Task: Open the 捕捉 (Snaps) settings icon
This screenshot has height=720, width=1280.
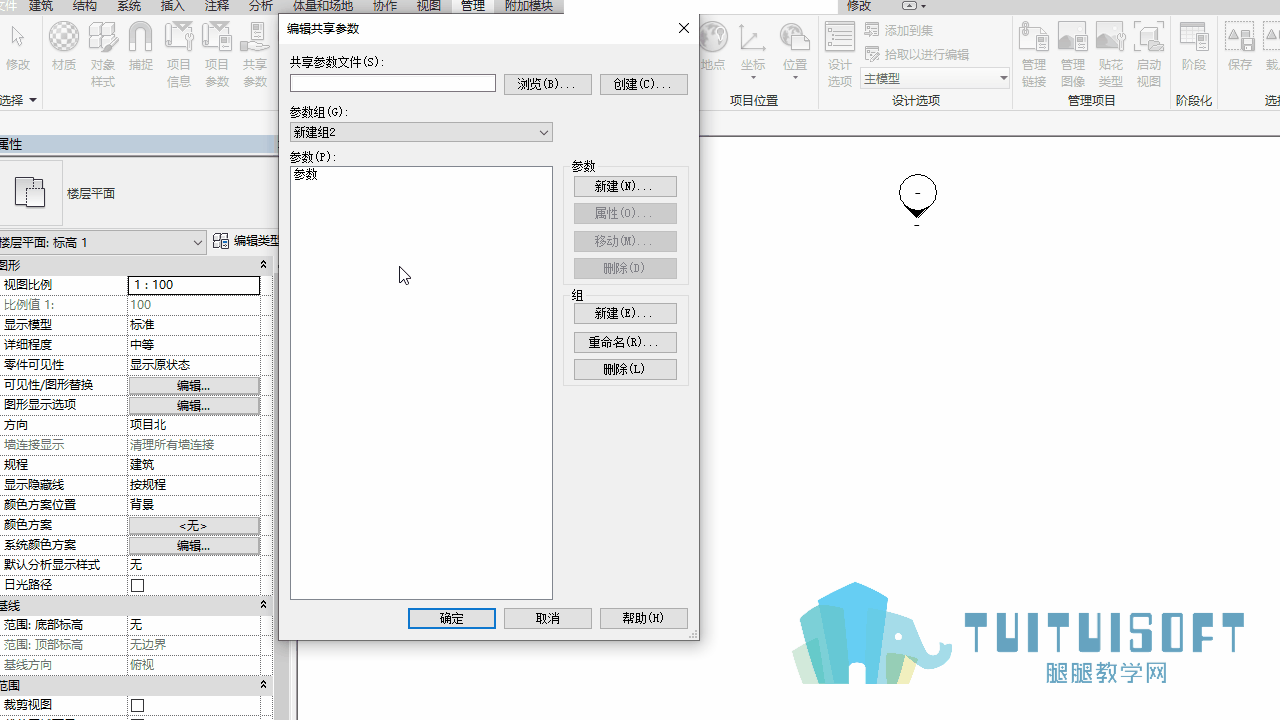Action: pos(141,48)
